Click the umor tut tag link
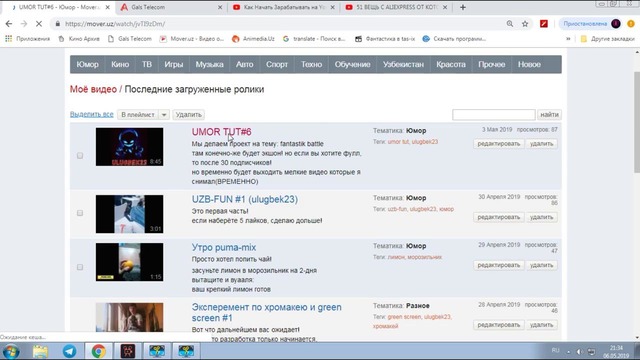Screen dimensions: 640x360 click(398, 142)
